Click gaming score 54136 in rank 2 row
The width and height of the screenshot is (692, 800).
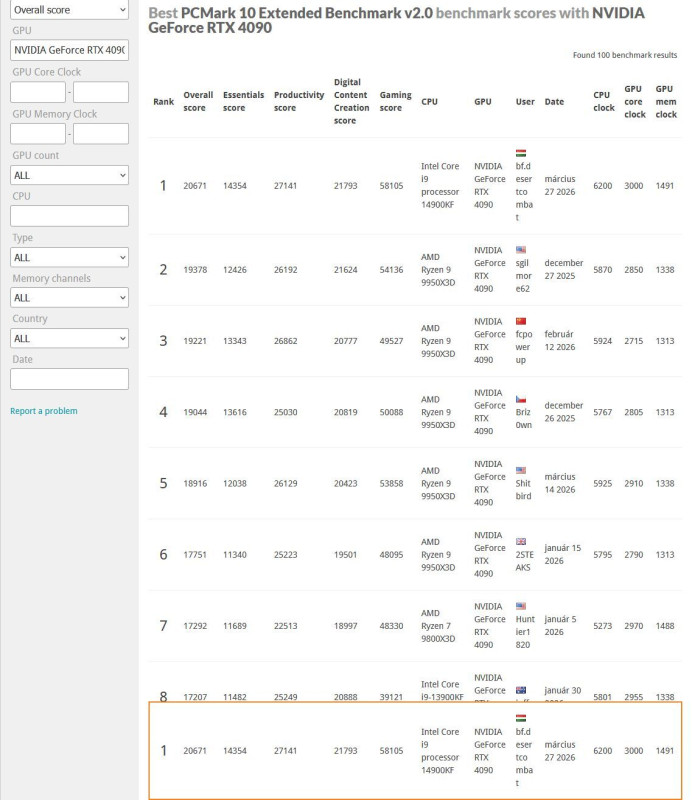[x=391, y=270]
